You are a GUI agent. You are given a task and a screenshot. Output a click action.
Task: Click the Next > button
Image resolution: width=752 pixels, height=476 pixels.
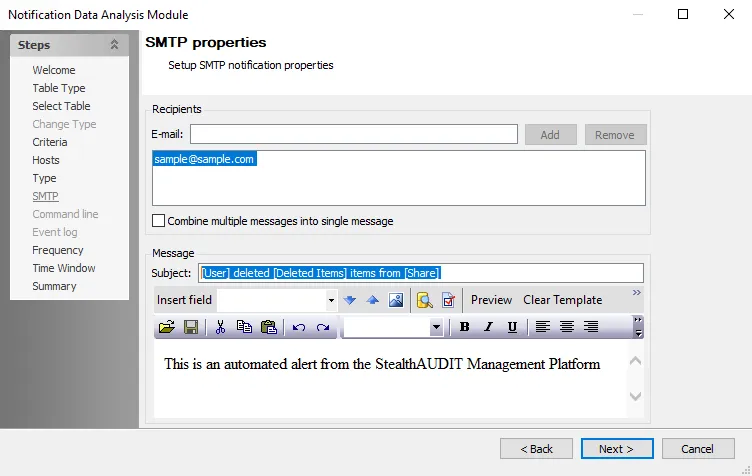617,449
